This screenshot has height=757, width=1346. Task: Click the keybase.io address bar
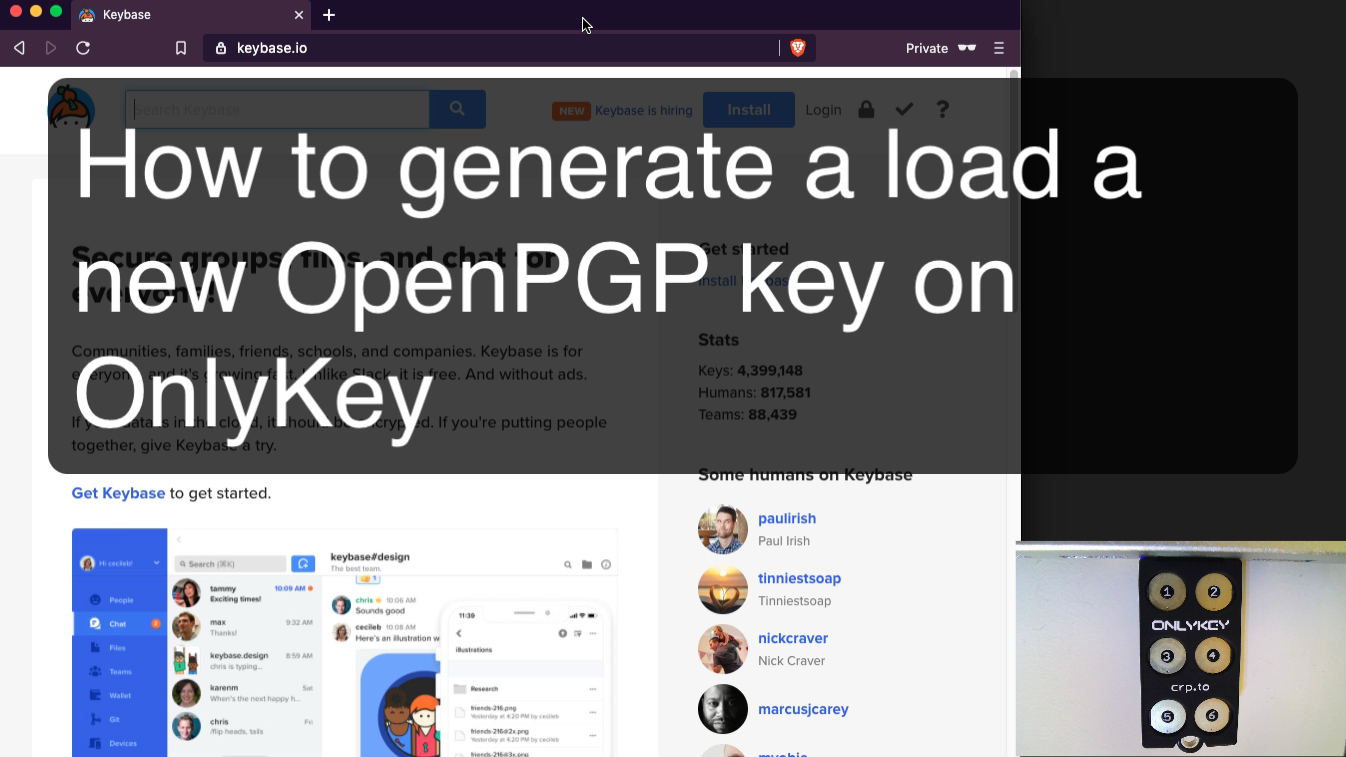[490, 48]
